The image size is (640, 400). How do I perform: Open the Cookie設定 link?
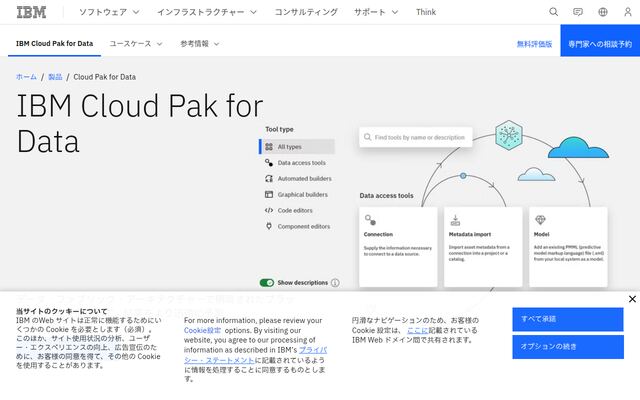(x=202, y=330)
